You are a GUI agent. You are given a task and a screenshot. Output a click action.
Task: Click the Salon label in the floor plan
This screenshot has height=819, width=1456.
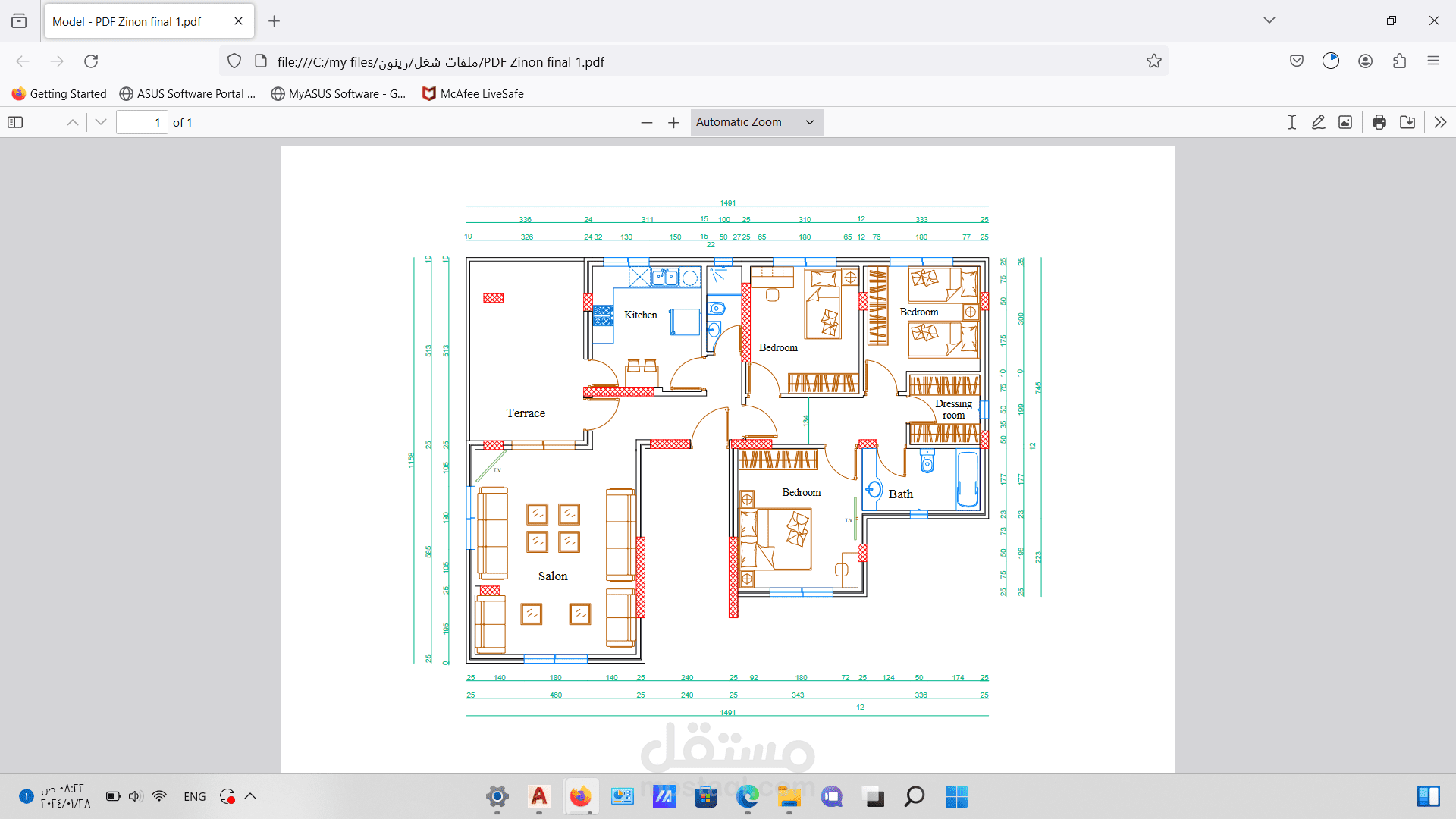pyautogui.click(x=553, y=576)
